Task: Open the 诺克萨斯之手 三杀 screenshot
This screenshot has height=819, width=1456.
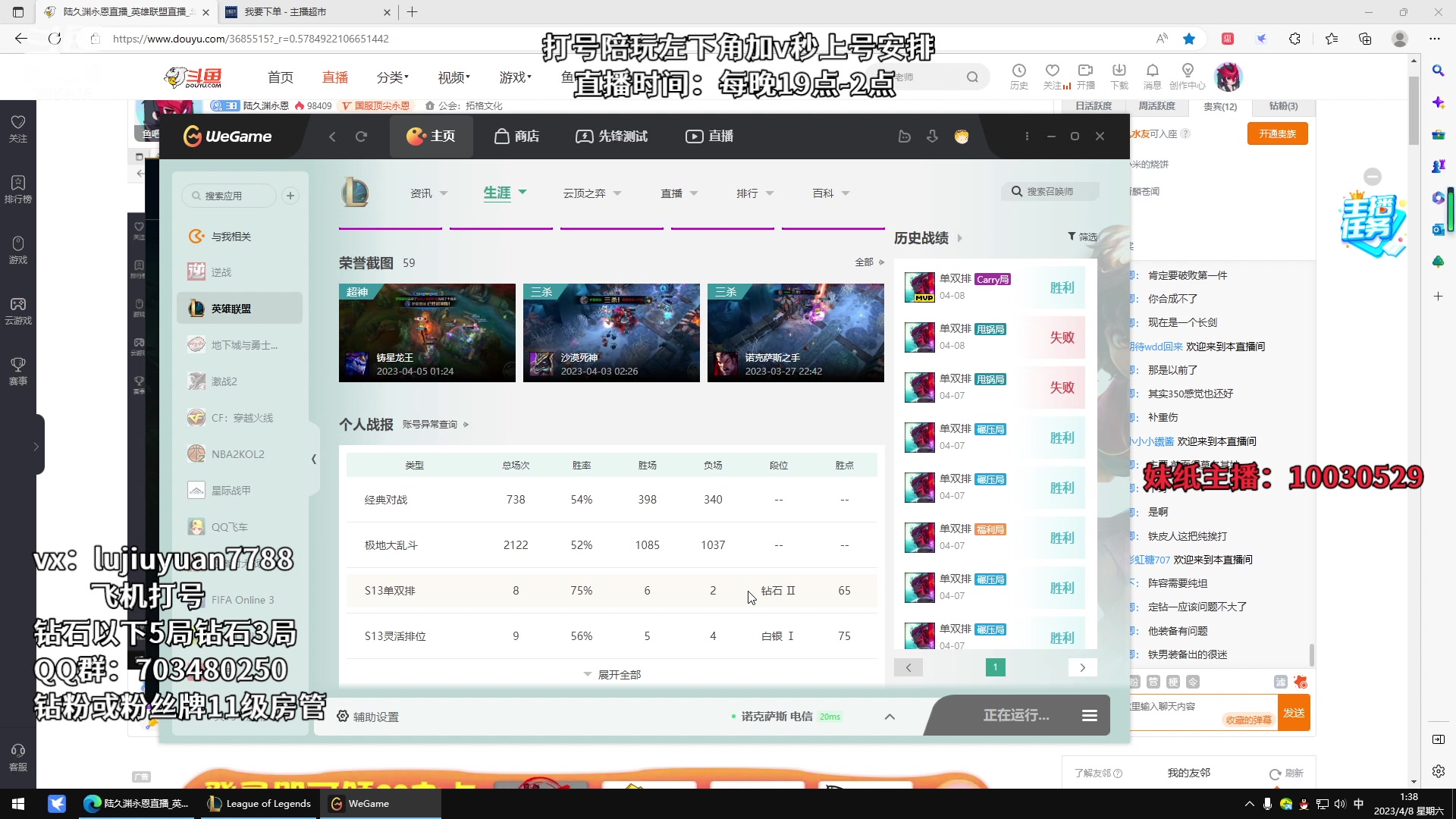Action: (795, 333)
